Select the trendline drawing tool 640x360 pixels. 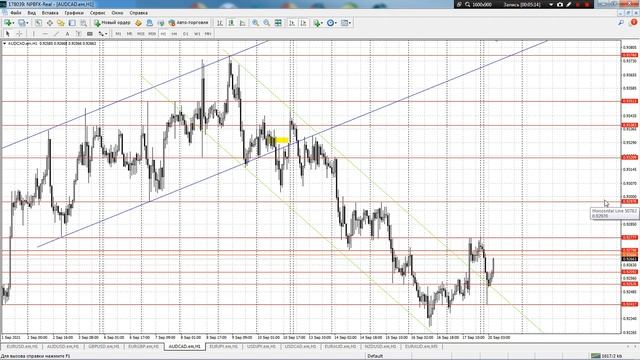click(x=56, y=33)
